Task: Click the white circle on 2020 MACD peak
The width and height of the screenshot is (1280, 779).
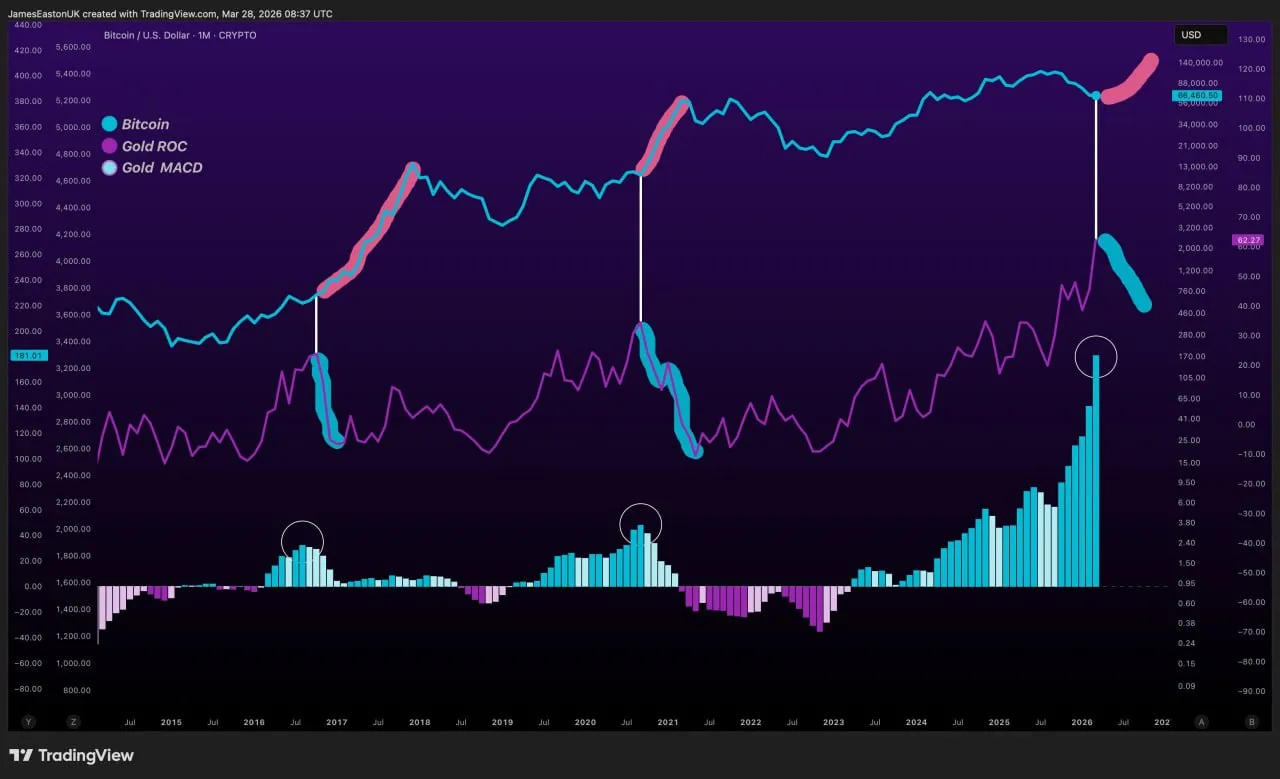Action: [x=641, y=523]
